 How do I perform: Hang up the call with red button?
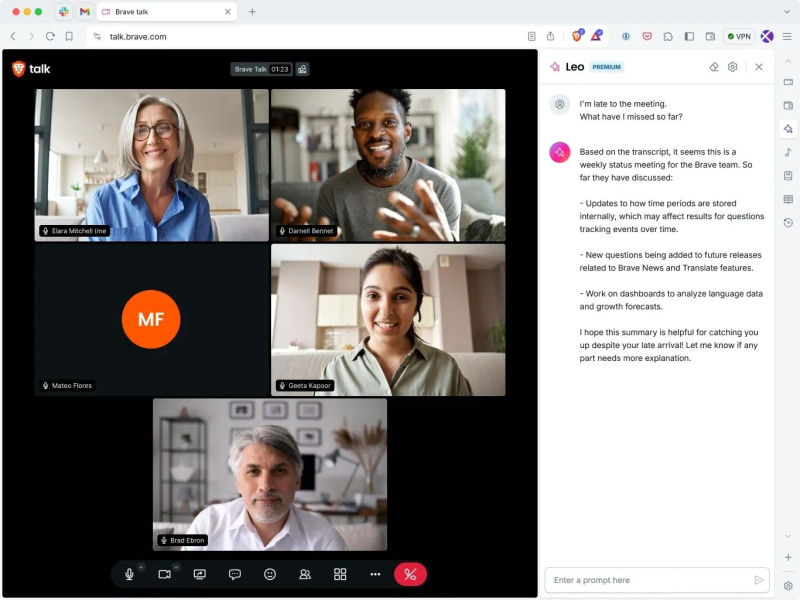(x=410, y=574)
